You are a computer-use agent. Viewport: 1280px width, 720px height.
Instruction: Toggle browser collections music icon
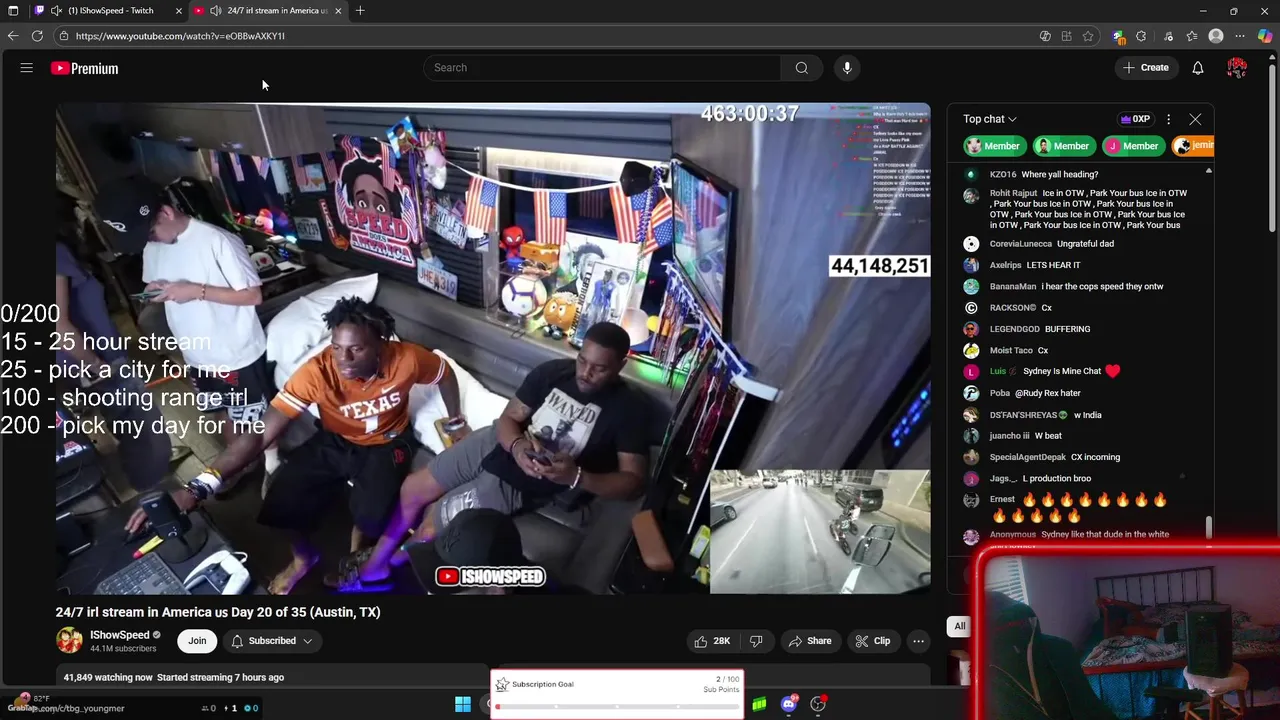point(1168,36)
